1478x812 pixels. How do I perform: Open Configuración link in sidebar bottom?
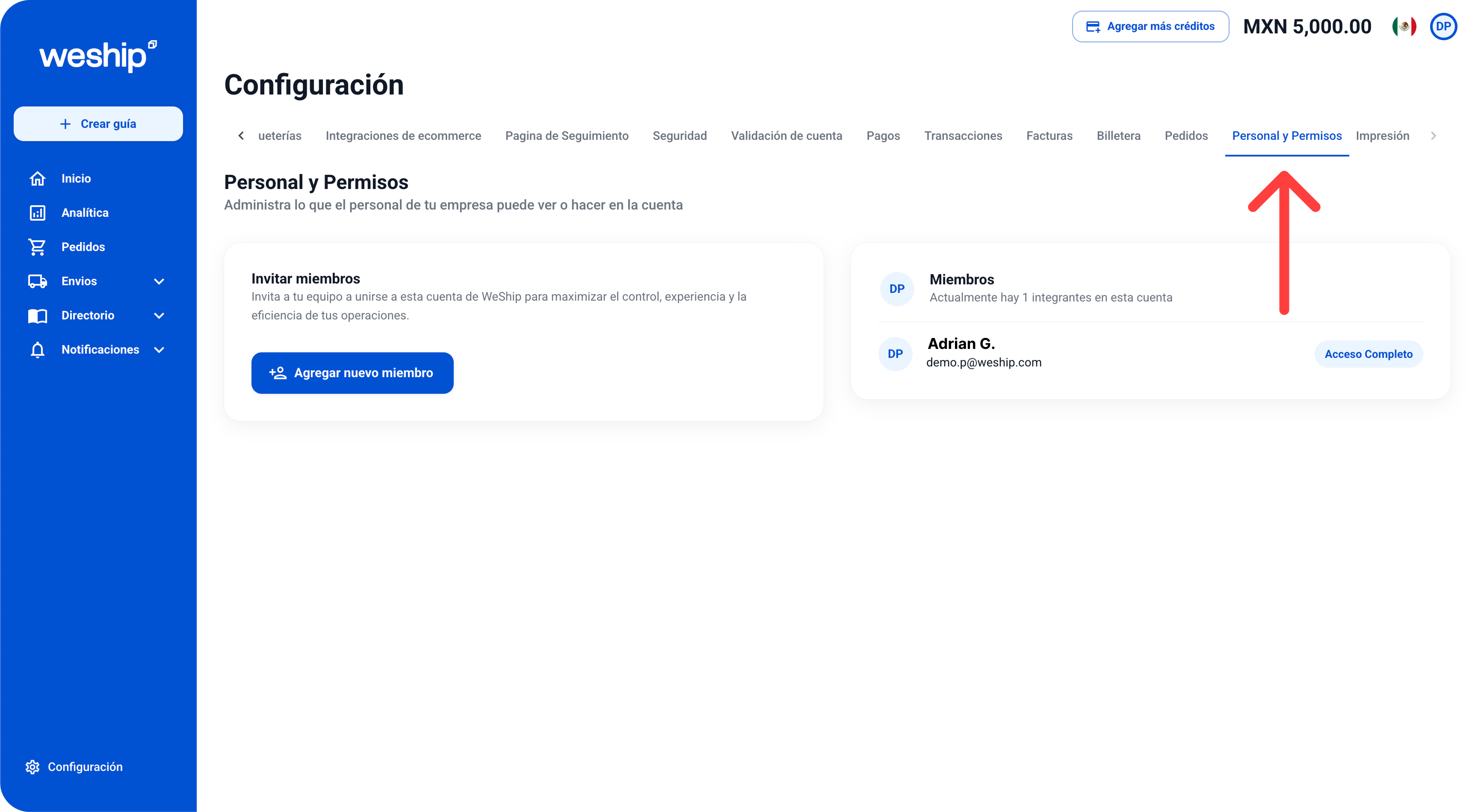tap(74, 767)
